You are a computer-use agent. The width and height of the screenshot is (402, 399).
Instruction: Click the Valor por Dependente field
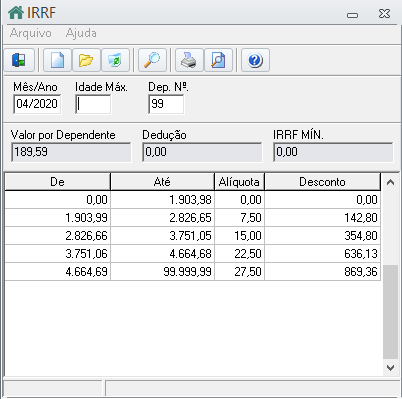coord(71,152)
